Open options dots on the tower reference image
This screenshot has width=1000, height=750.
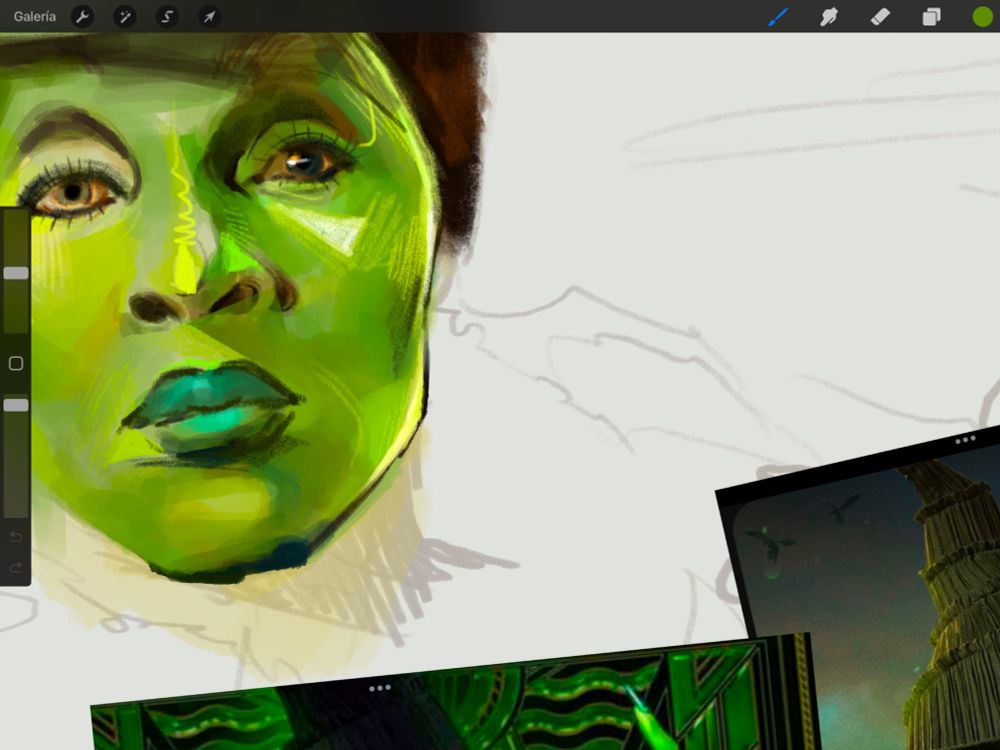tap(965, 439)
